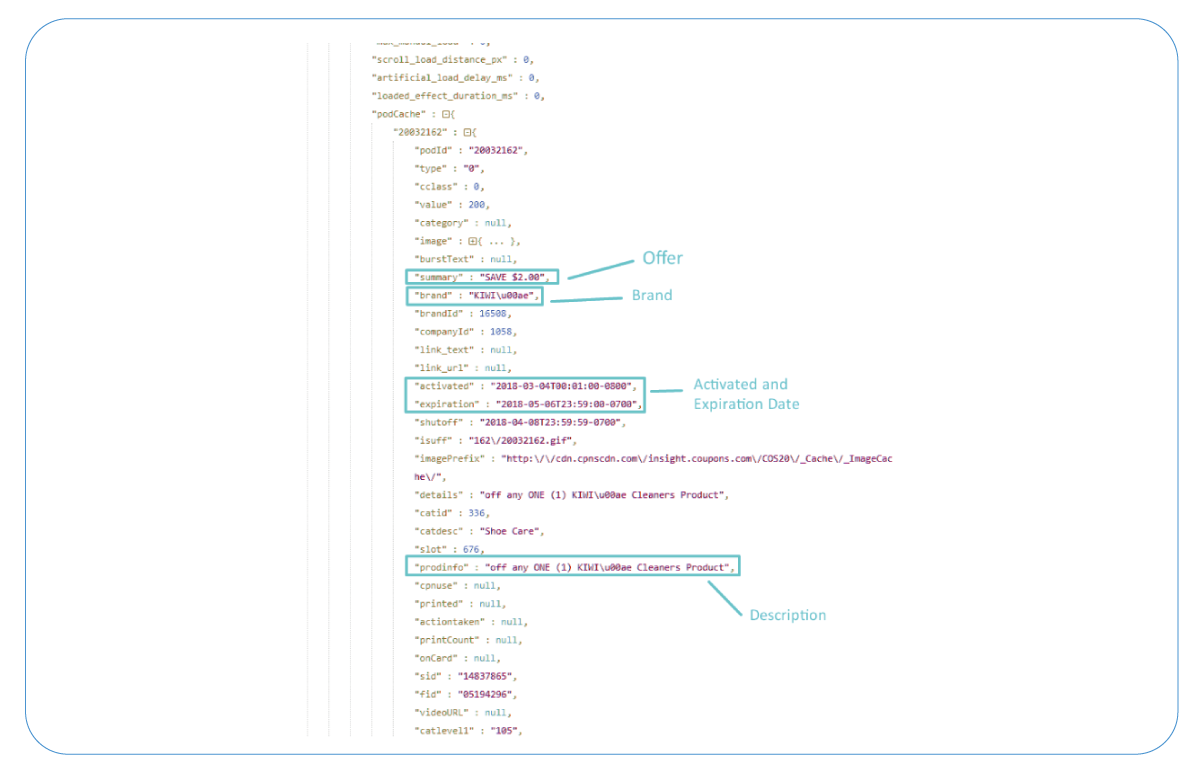Click the "sid" : "14837865" line

pyautogui.click(x=465, y=676)
